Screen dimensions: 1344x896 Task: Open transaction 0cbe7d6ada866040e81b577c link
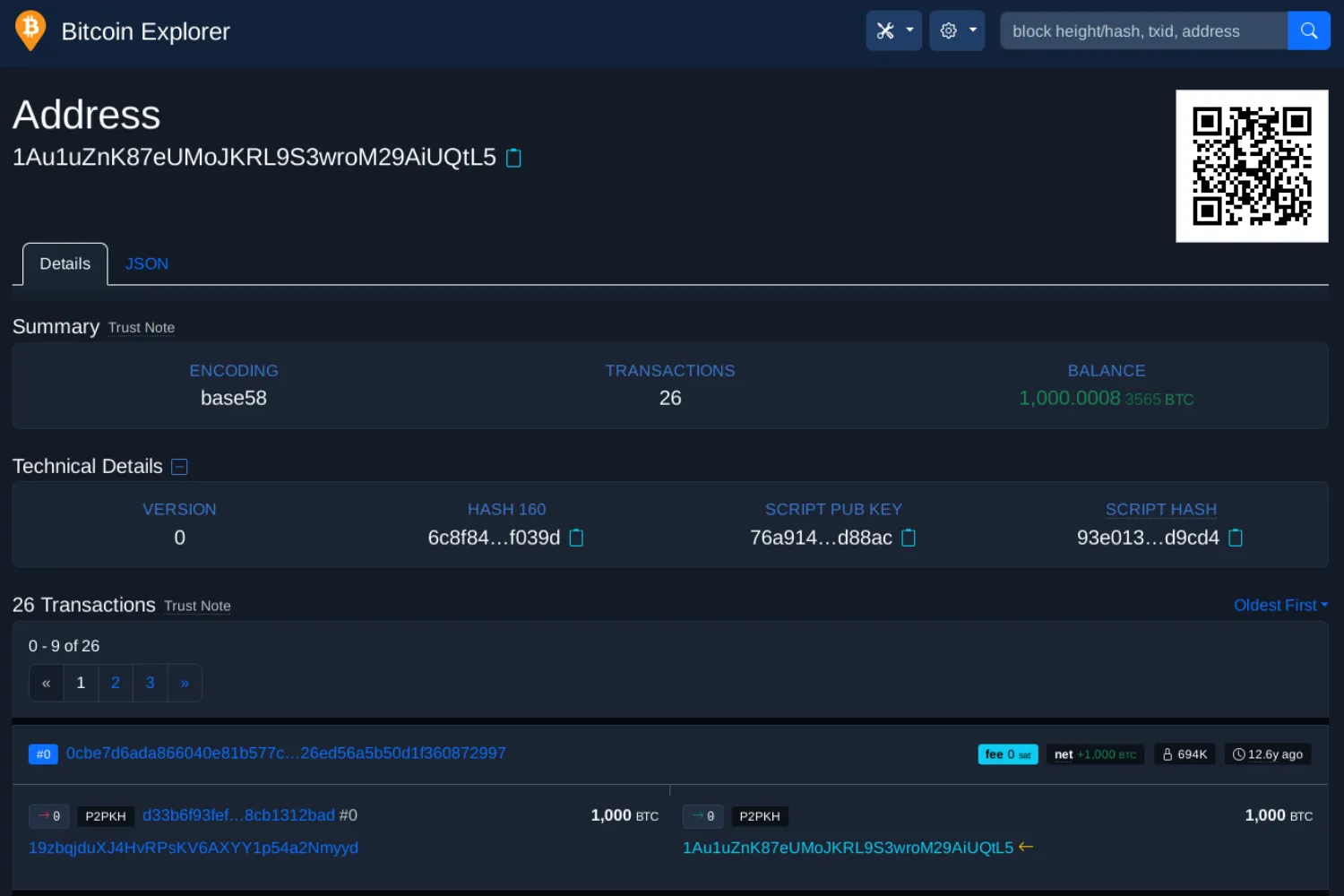pyautogui.click(x=284, y=753)
